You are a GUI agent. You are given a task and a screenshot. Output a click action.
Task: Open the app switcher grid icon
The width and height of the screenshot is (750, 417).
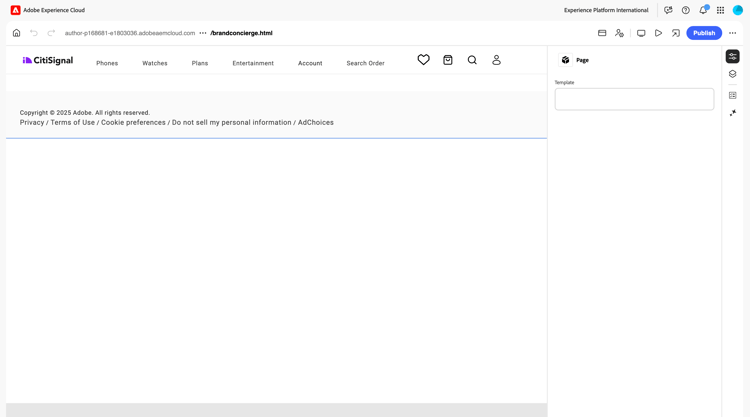tap(720, 10)
